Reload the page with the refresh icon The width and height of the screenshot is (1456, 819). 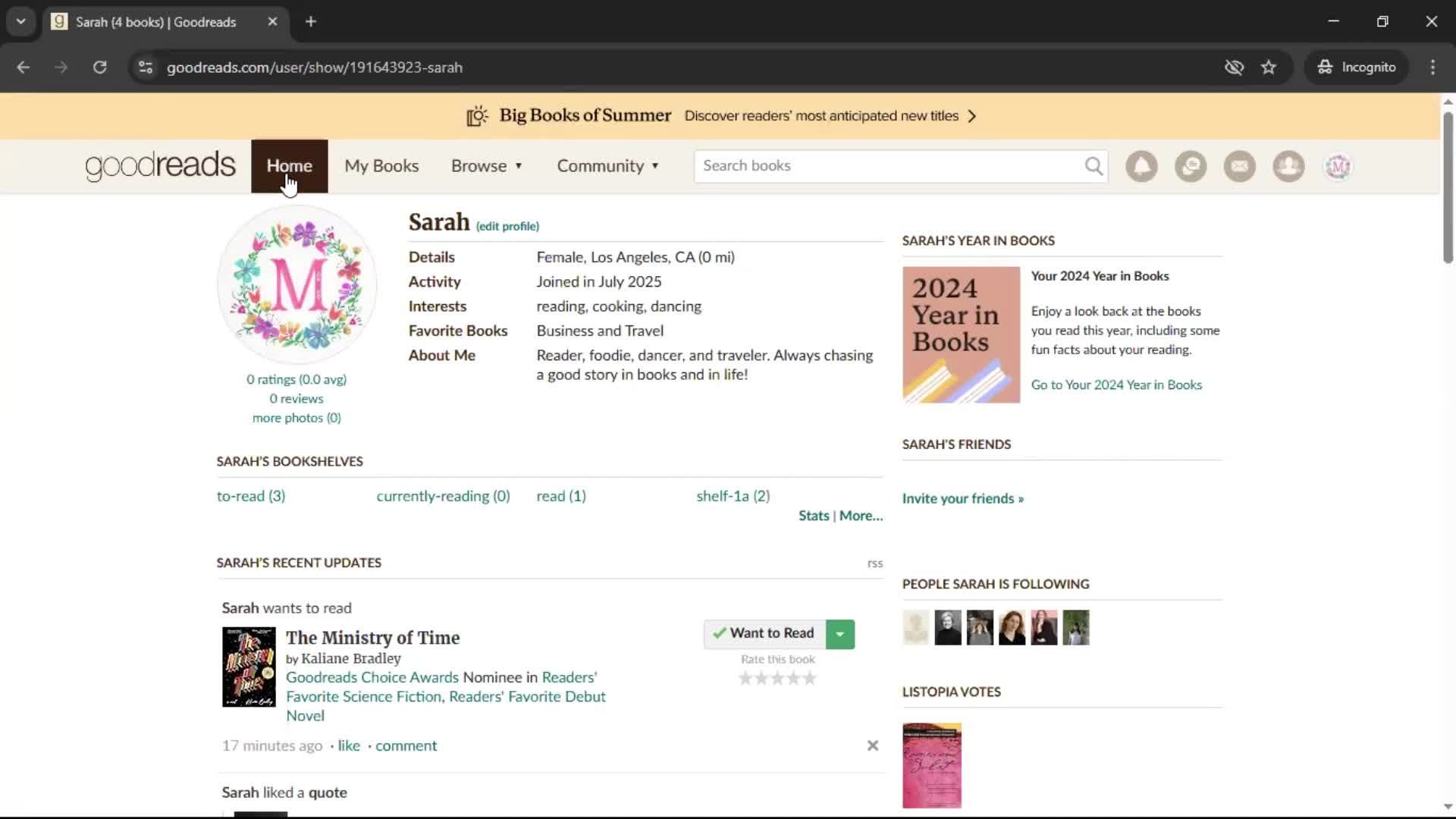click(99, 67)
